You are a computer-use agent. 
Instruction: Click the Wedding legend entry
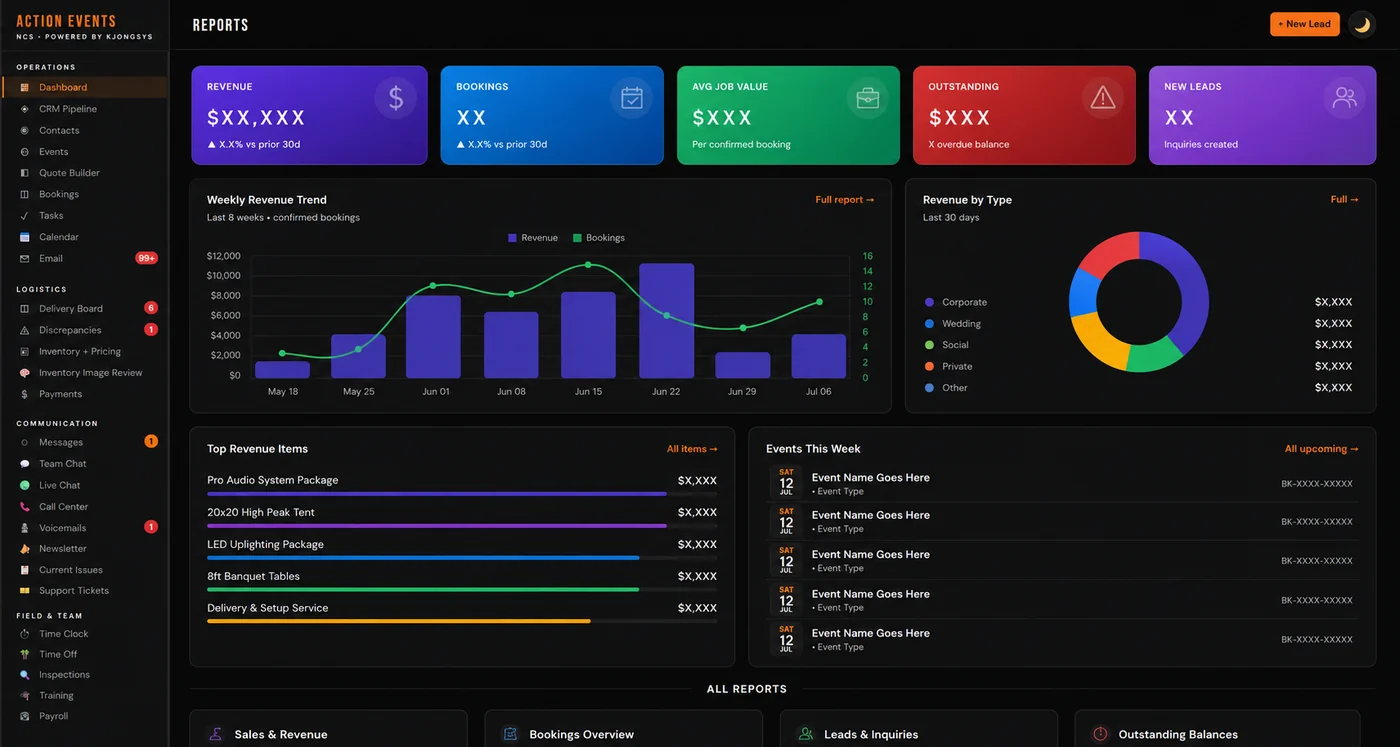click(953, 324)
